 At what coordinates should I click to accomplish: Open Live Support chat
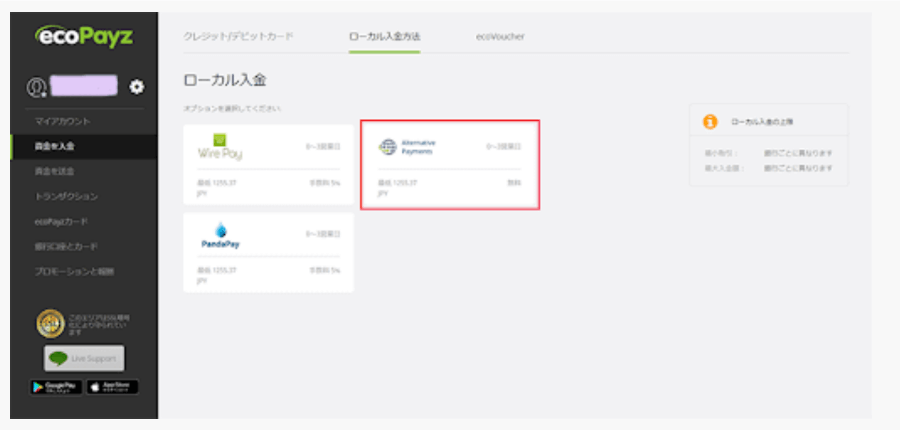84,358
